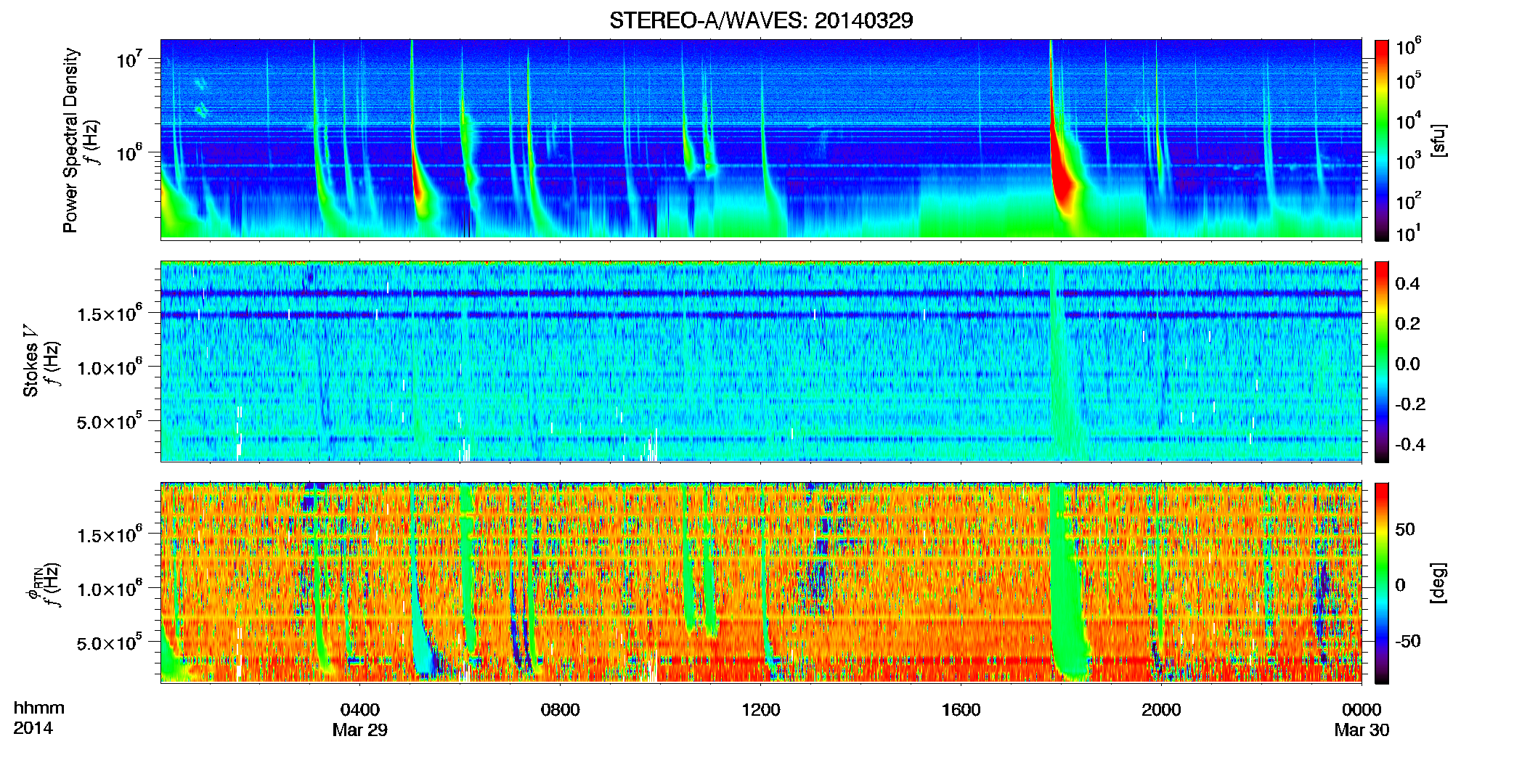Click the 0000 time tick label
Screen dimensions: 1522x784
(x=1362, y=710)
